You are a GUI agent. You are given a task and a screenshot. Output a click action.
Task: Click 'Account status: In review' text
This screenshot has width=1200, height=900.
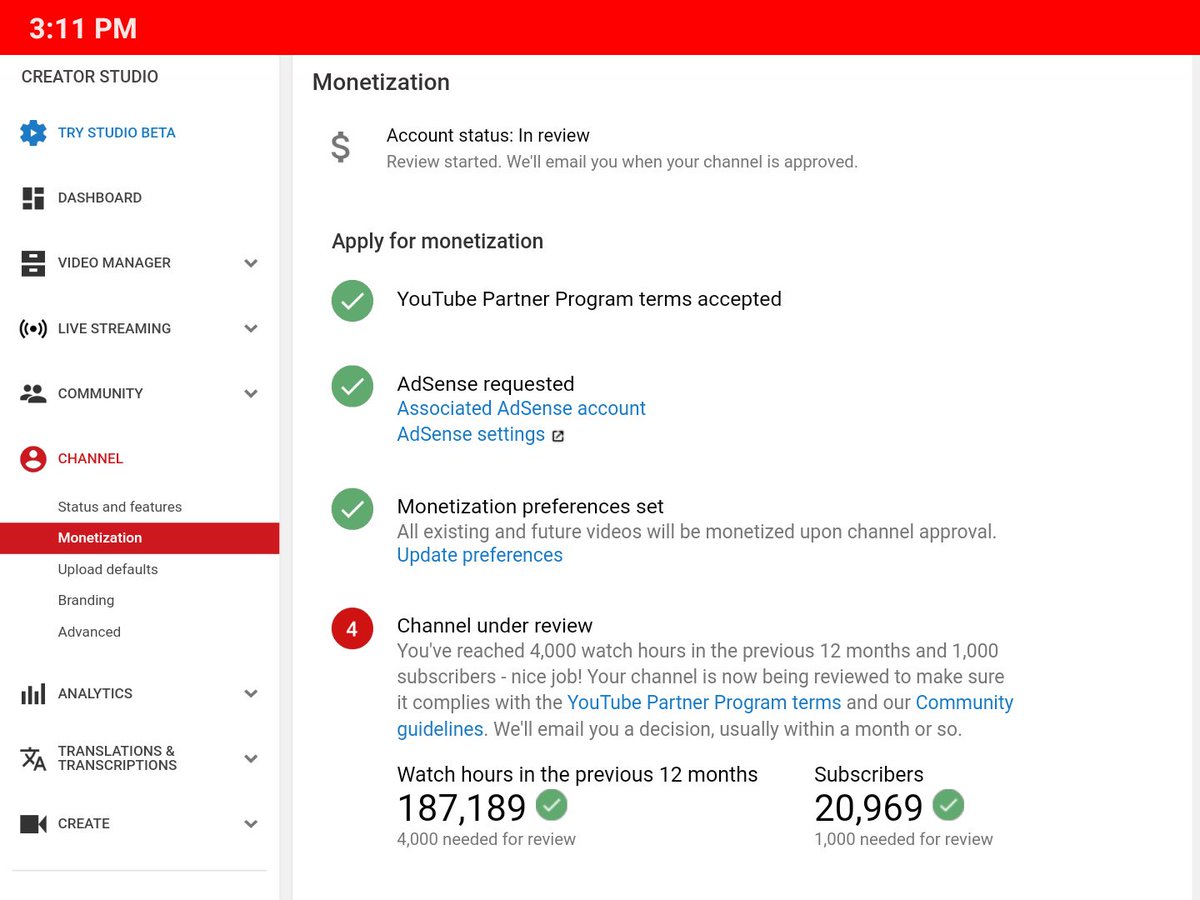(488, 135)
